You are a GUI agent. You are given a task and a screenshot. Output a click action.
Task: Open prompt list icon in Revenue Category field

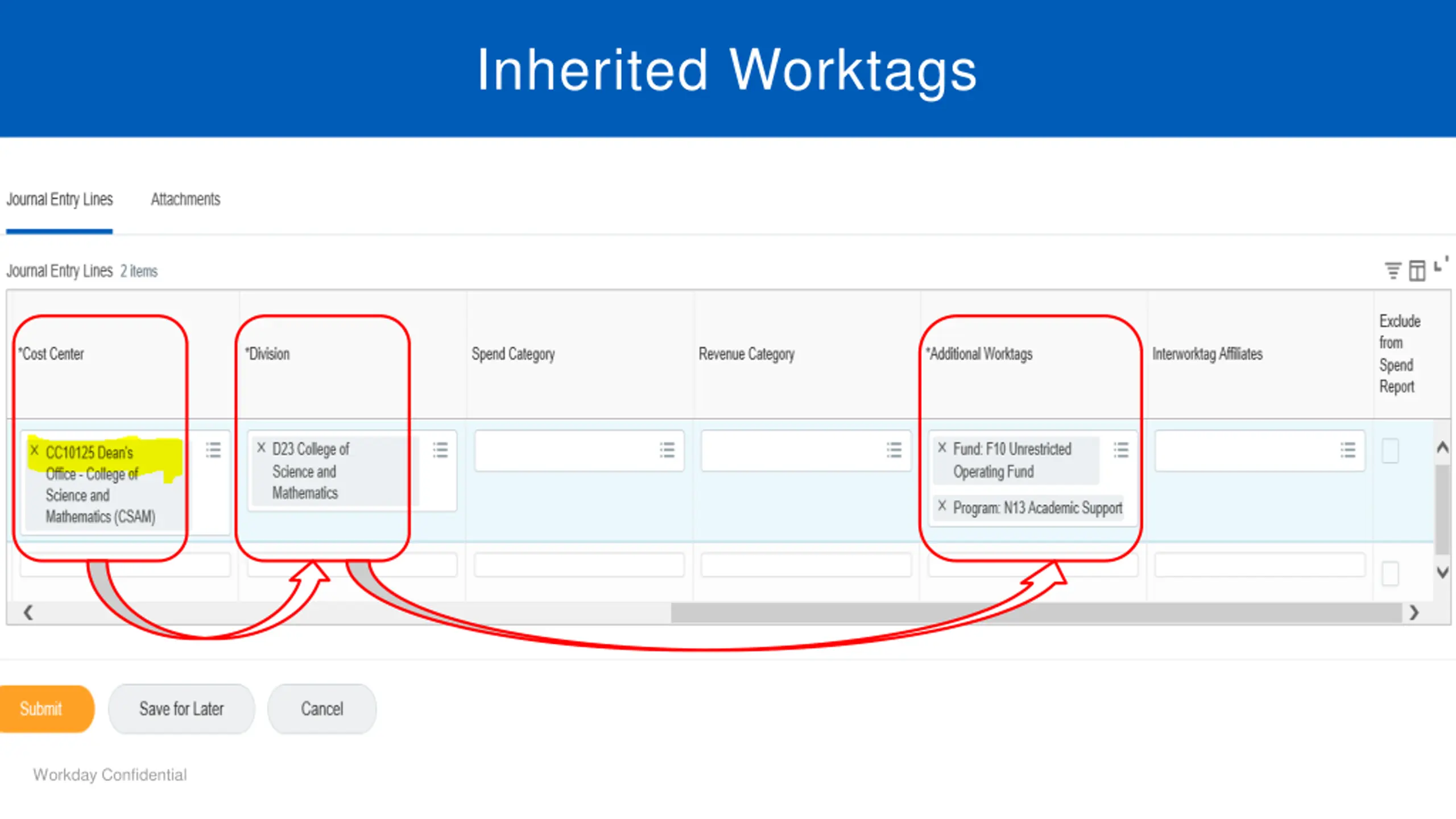[x=894, y=450]
